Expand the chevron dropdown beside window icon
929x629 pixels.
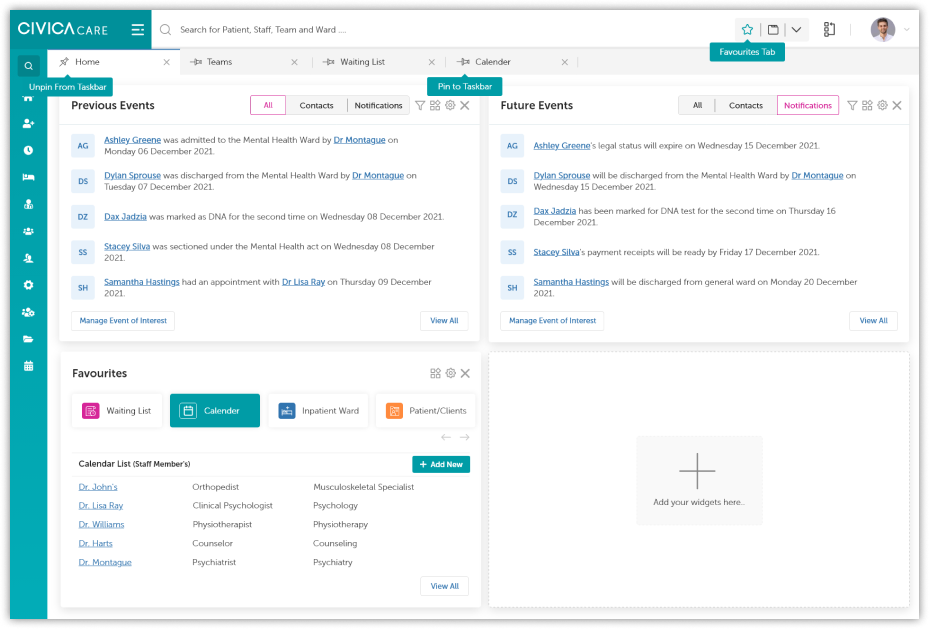(796, 30)
